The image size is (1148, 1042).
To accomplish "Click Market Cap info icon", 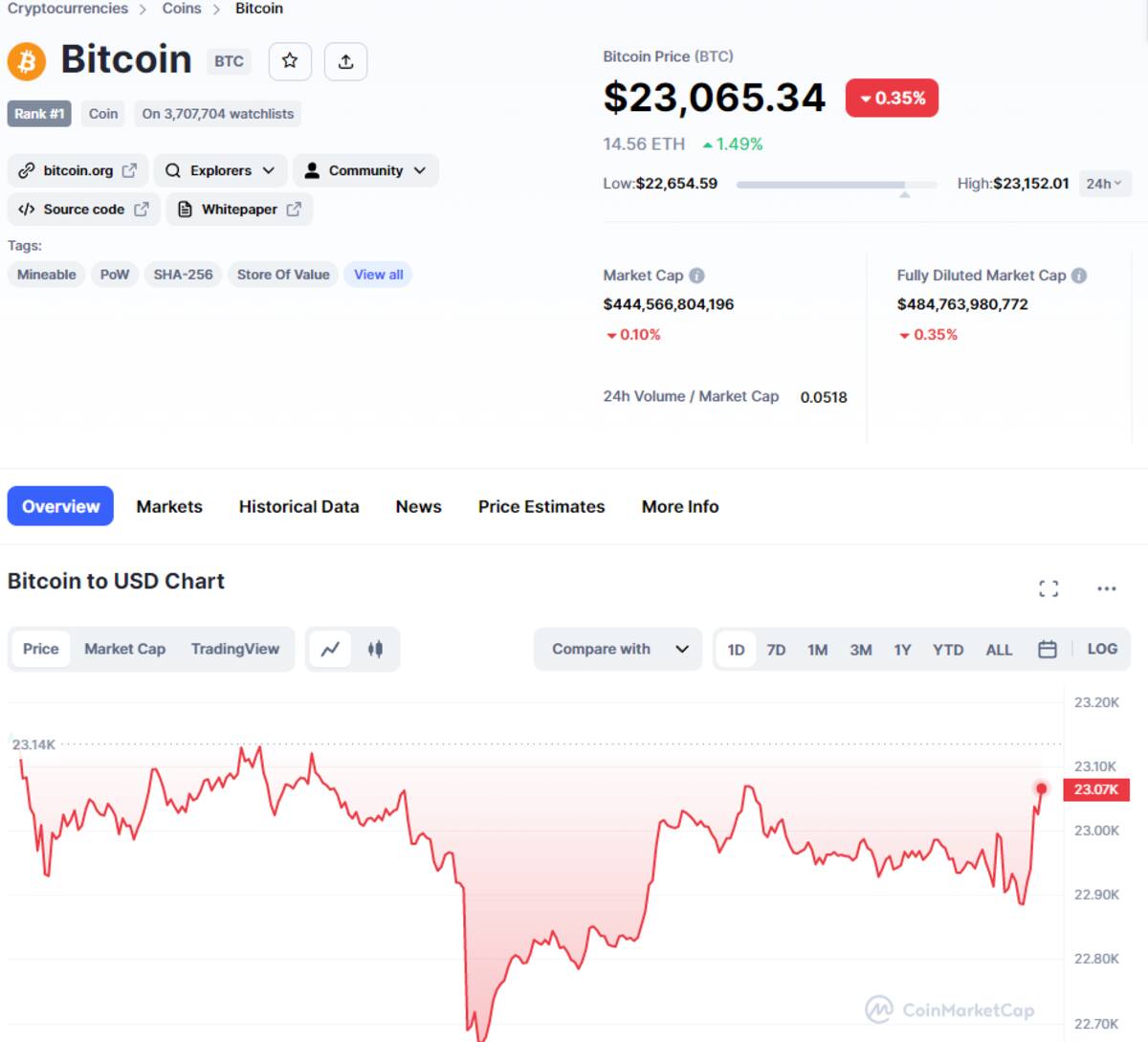I will (696, 276).
